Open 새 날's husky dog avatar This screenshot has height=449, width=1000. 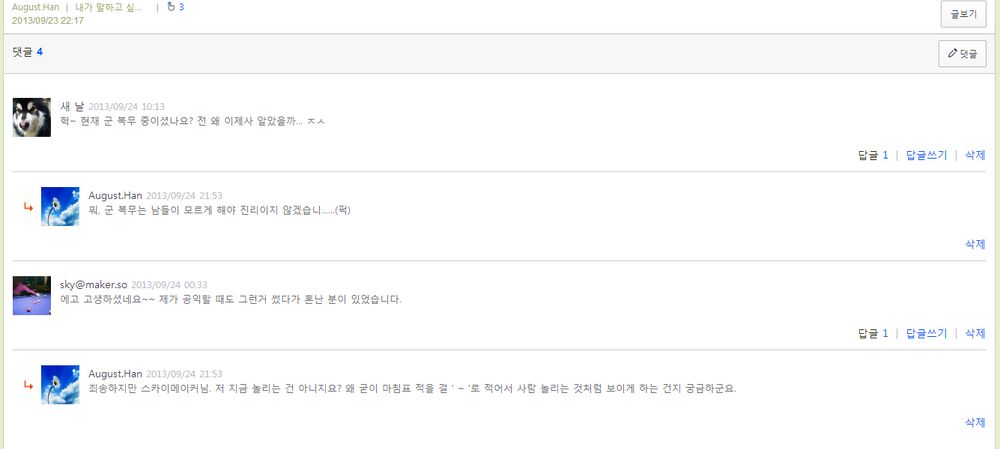point(32,117)
